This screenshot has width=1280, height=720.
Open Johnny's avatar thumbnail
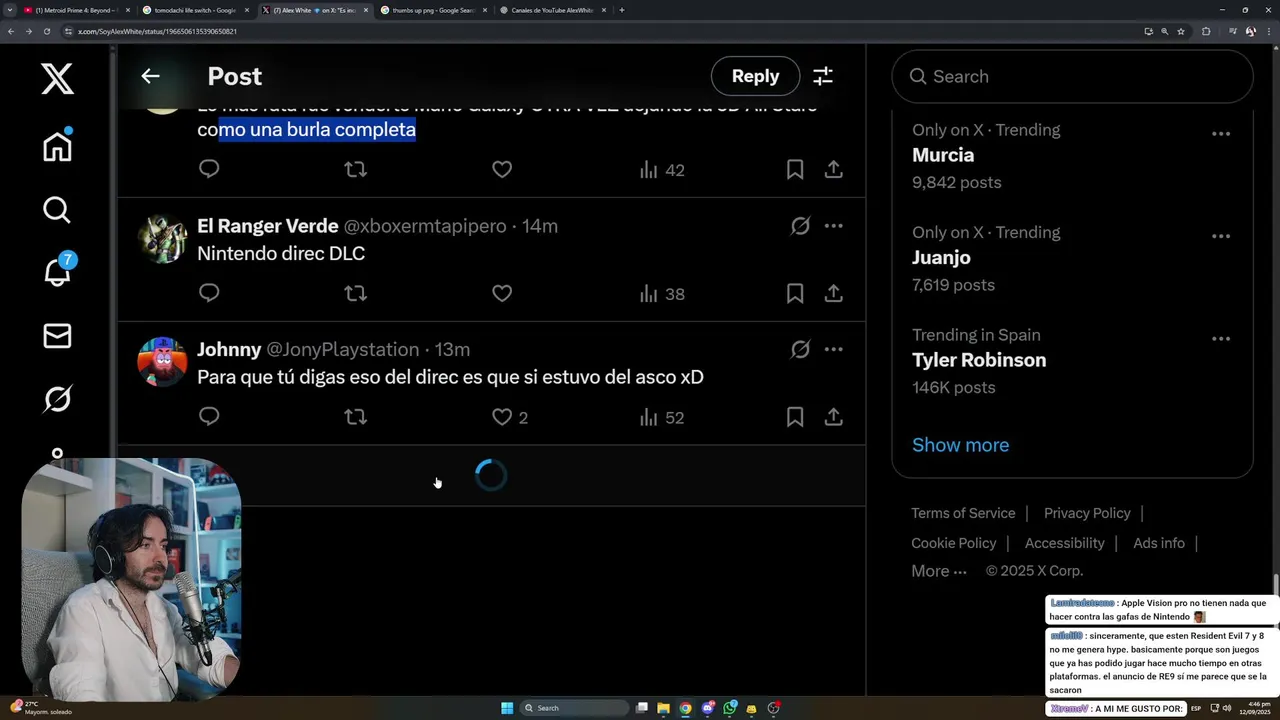point(162,361)
